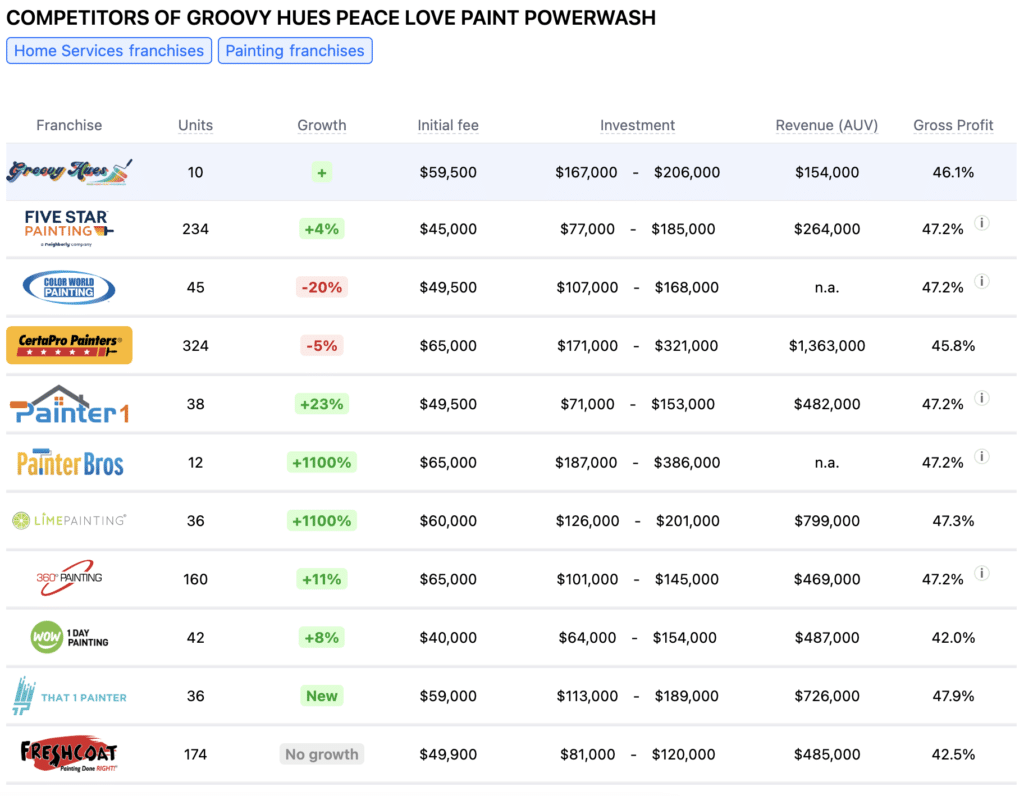
Task: Click the 174 units value
Action: (x=195, y=754)
